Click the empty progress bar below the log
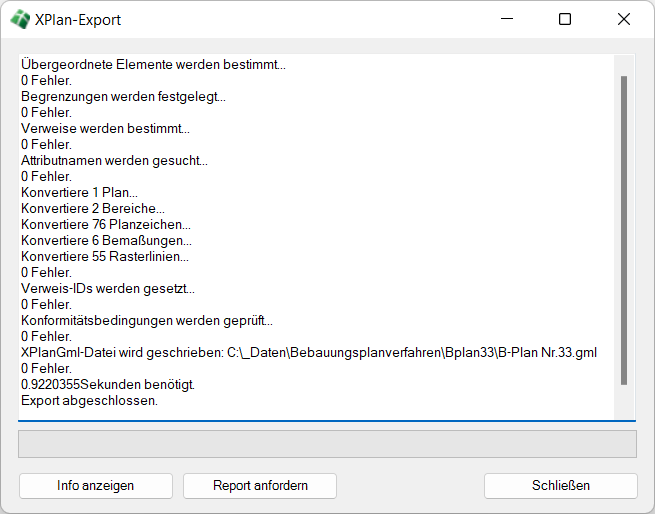The width and height of the screenshot is (655, 514). pyautogui.click(x=327, y=444)
